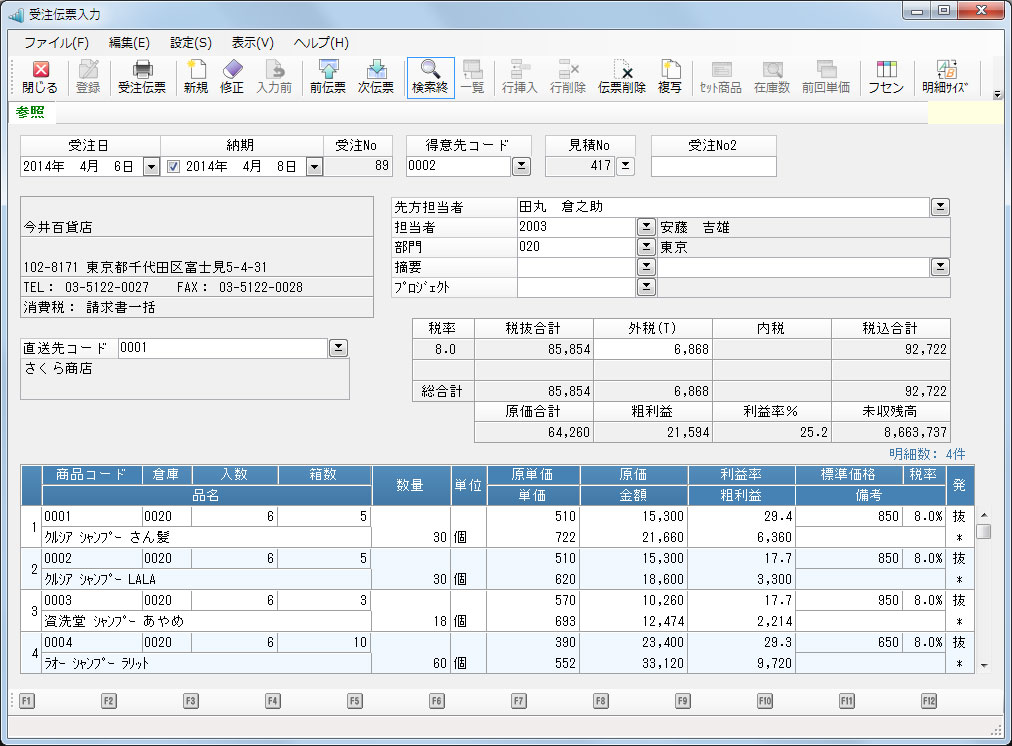Click the detail grid vertical scrollbar down arrow
Screen dimensions: 1012x746
click(x=984, y=665)
